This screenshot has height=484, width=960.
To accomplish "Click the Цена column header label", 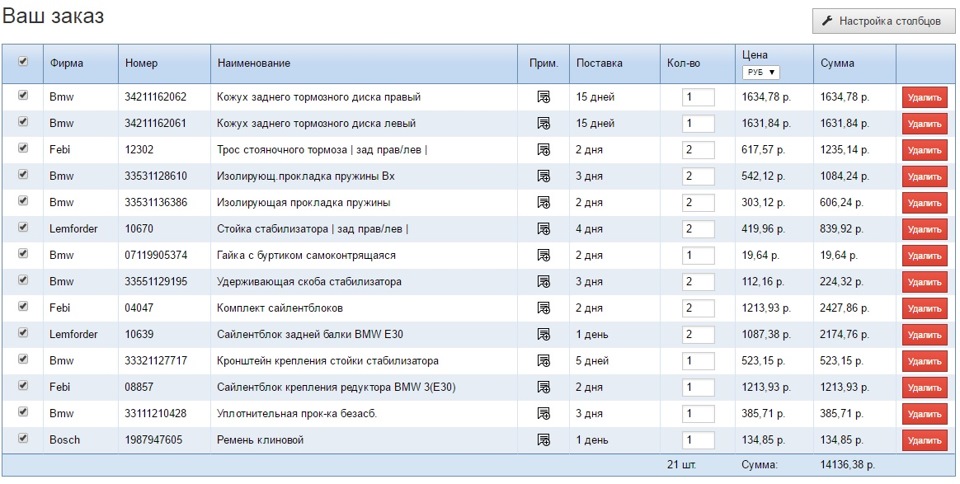I will pyautogui.click(x=754, y=55).
